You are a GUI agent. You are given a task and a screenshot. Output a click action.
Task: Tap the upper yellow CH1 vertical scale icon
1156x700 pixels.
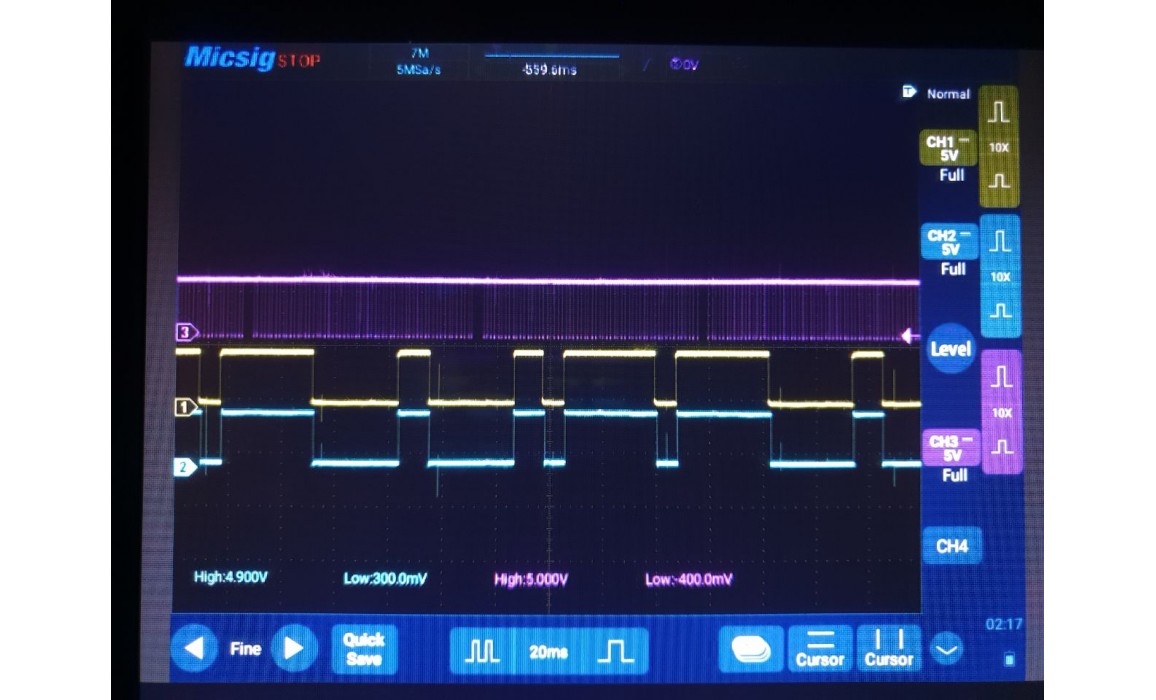pos(999,112)
